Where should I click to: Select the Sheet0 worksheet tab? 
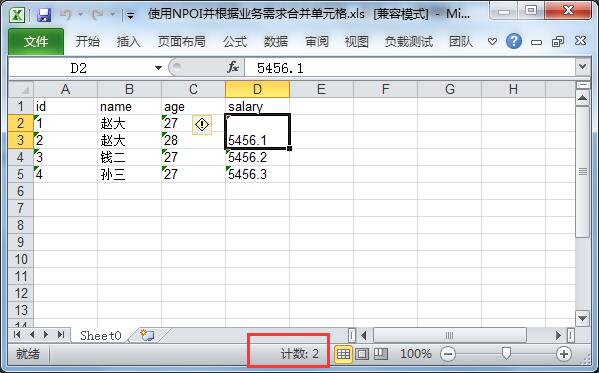click(100, 336)
